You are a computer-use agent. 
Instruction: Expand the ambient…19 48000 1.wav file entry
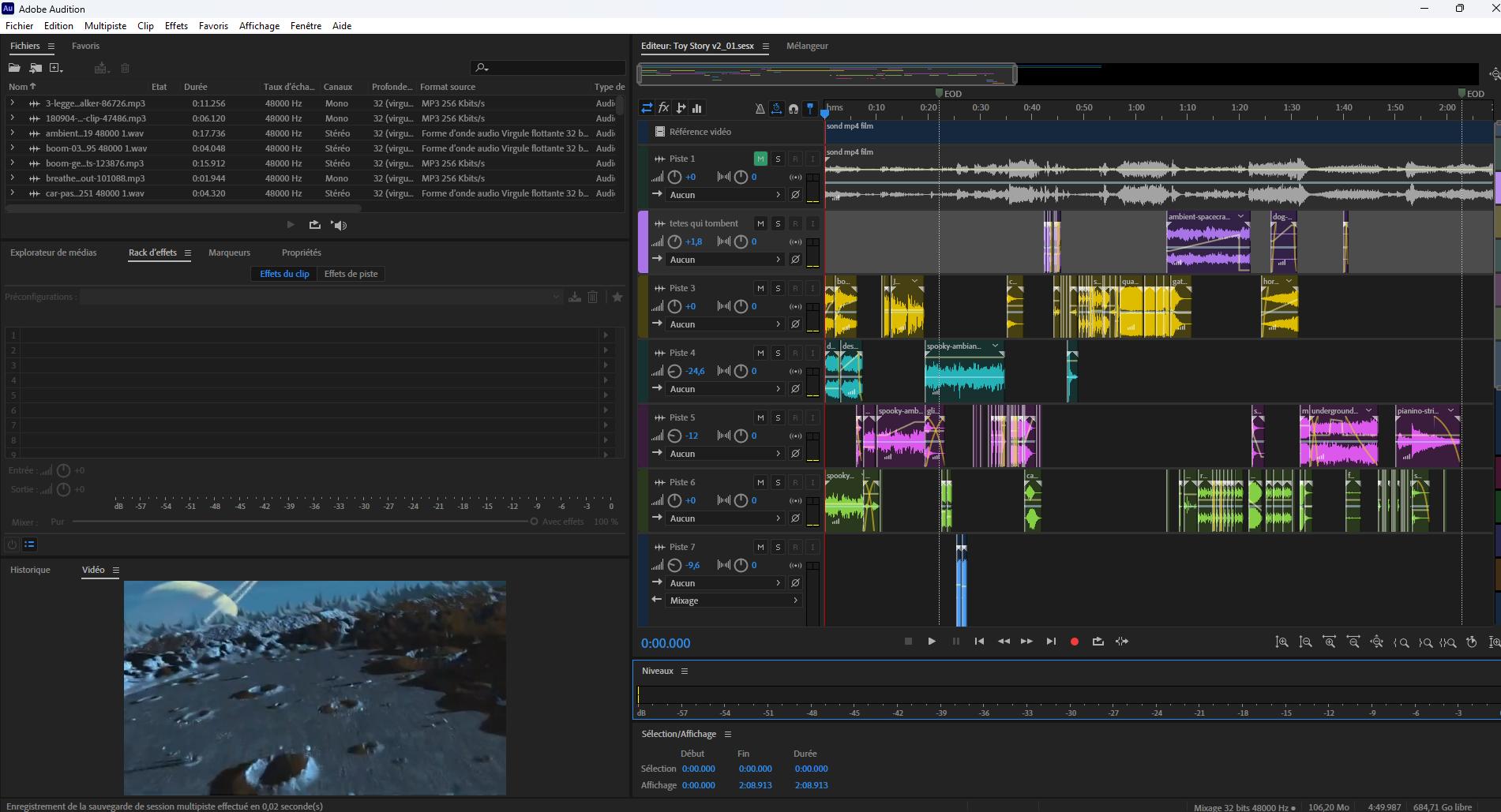tap(12, 133)
